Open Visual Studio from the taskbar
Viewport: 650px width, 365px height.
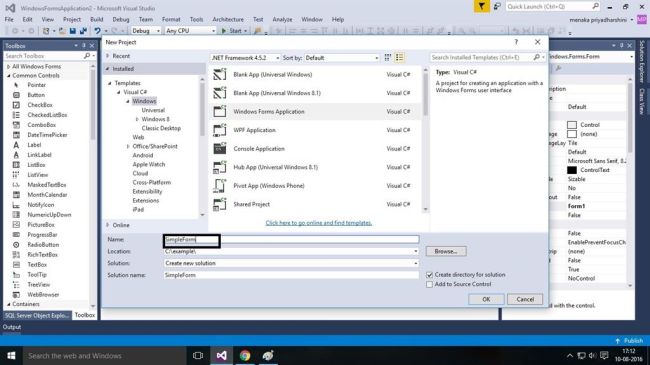pyautogui.click(x=221, y=355)
